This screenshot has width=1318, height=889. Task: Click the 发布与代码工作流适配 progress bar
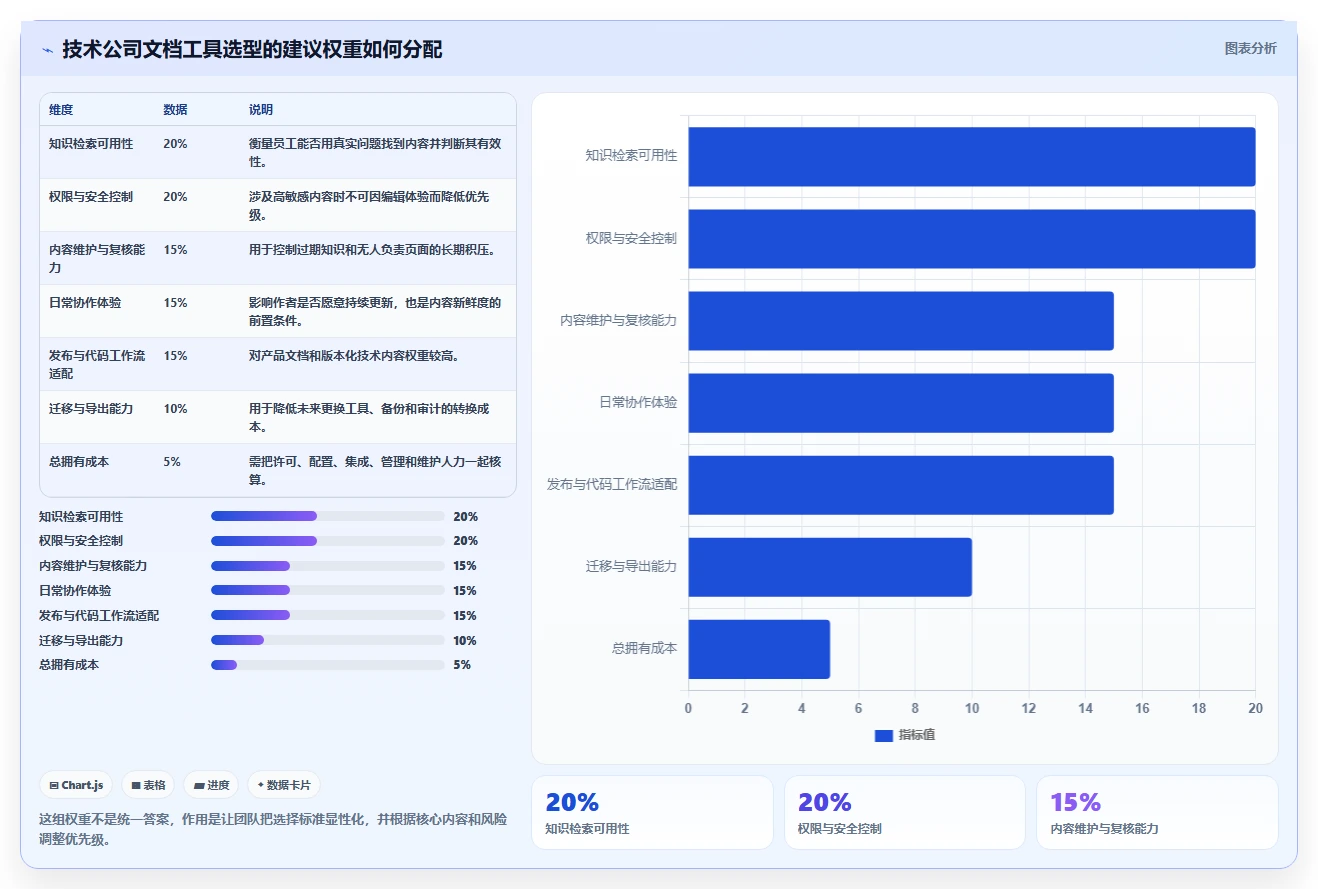click(x=328, y=615)
